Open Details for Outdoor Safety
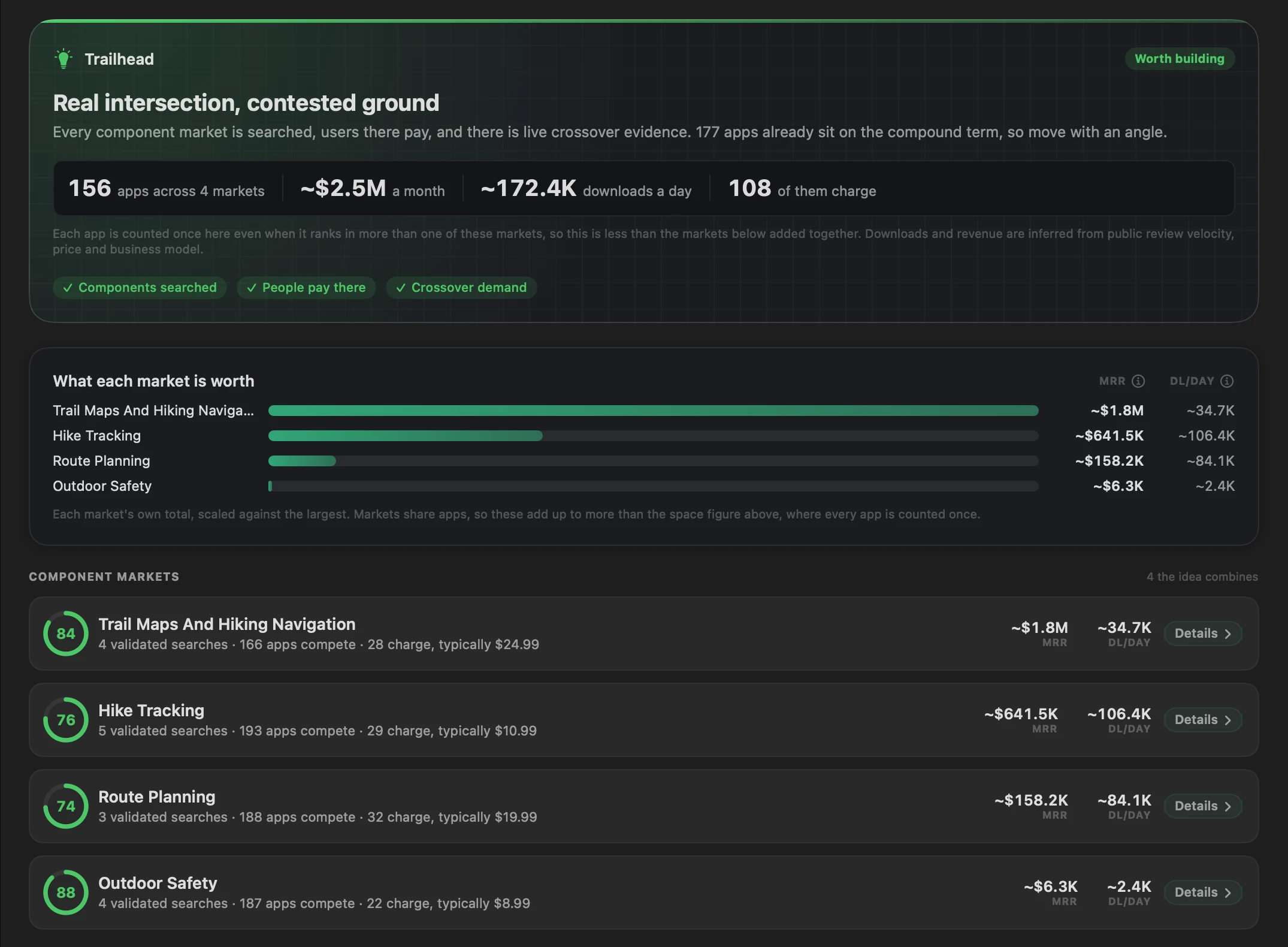Image resolution: width=1288 pixels, height=947 pixels. [x=1203, y=892]
